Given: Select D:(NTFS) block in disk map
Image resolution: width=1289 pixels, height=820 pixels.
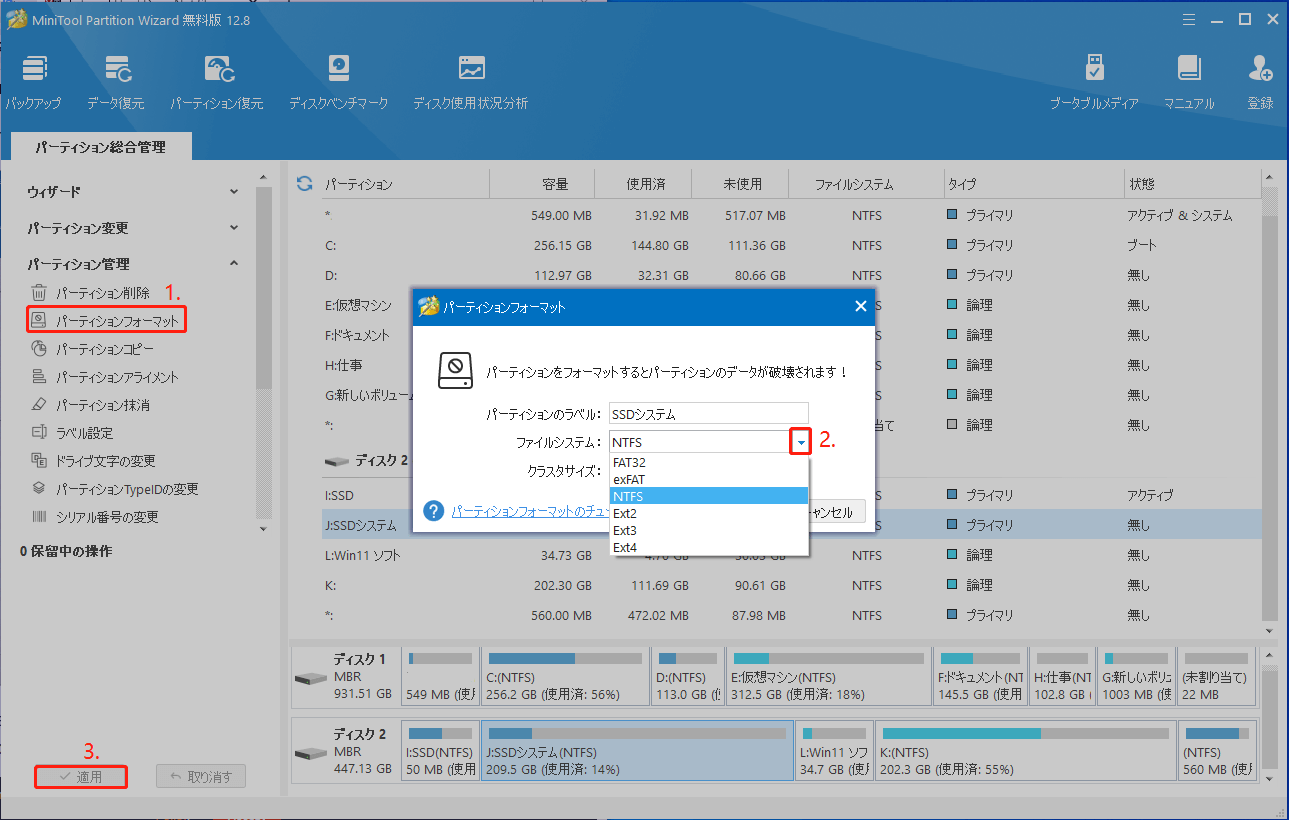Looking at the screenshot, I should pos(687,677).
